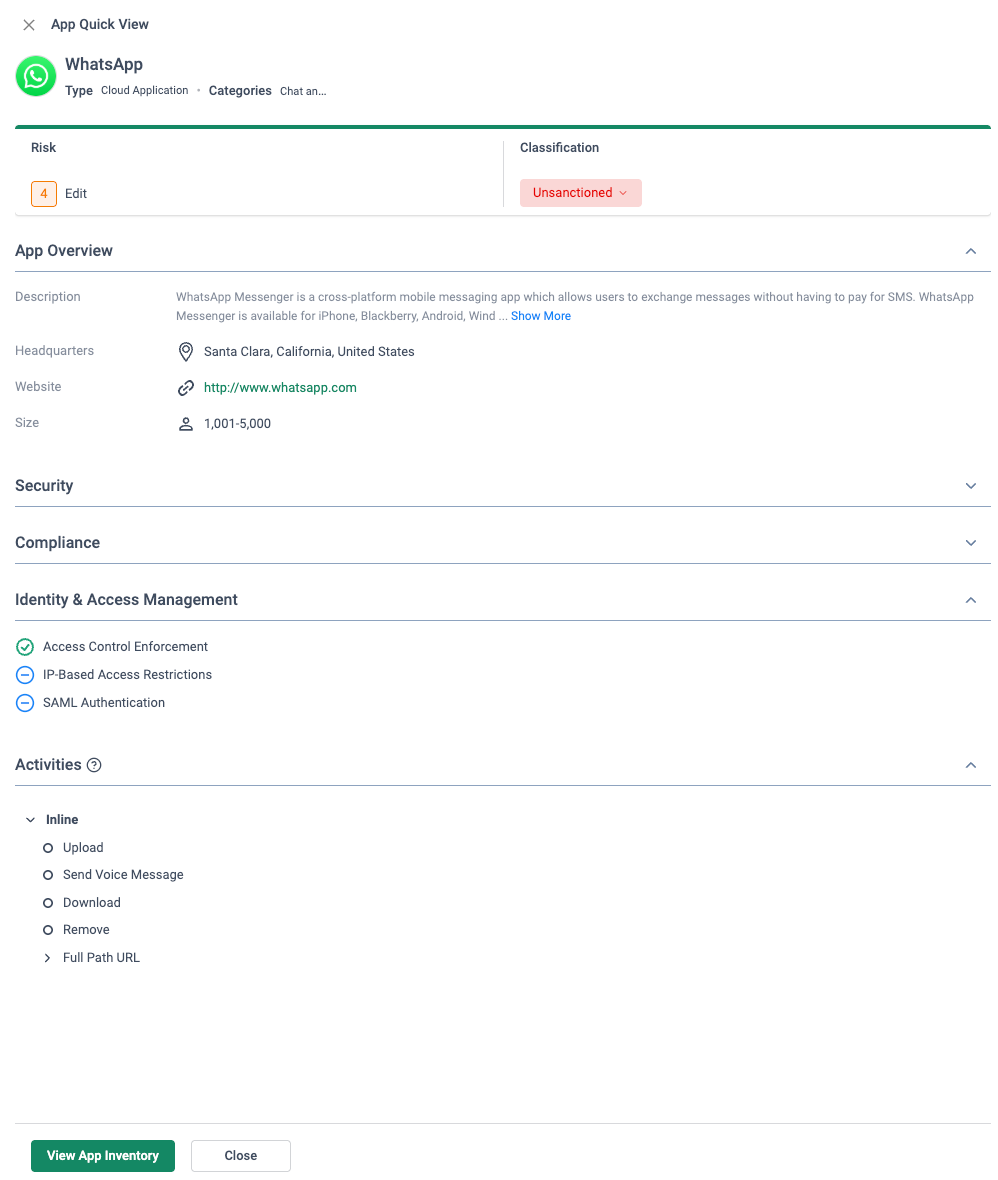
Task: Click the risk score 4 badge
Action: (x=44, y=193)
